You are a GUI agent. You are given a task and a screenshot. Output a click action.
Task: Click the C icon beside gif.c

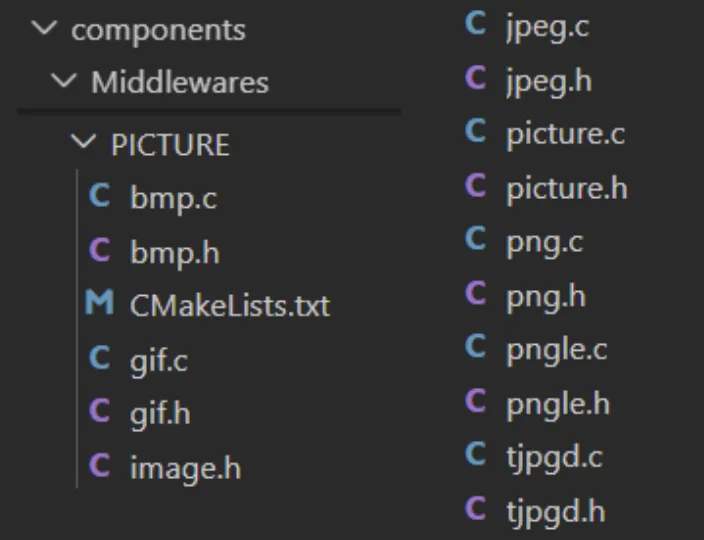coord(100,357)
